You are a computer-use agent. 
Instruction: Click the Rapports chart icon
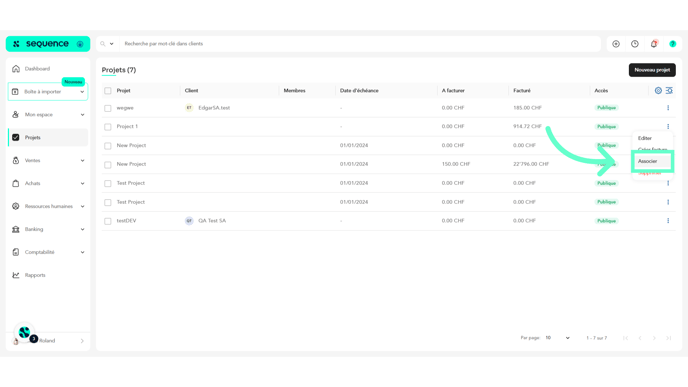16,275
